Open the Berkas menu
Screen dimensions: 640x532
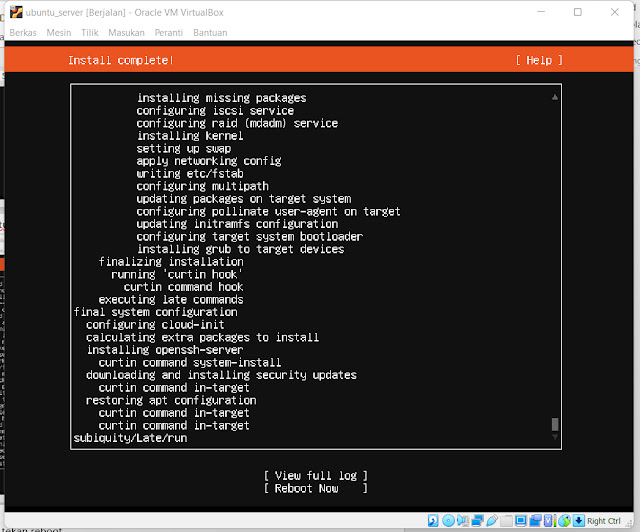coord(23,33)
